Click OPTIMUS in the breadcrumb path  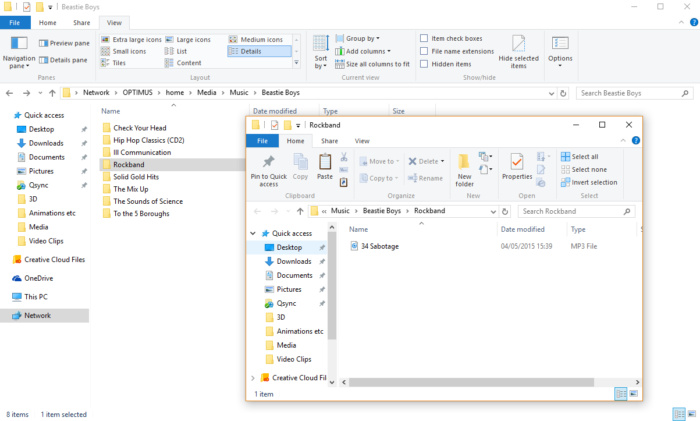(x=138, y=93)
